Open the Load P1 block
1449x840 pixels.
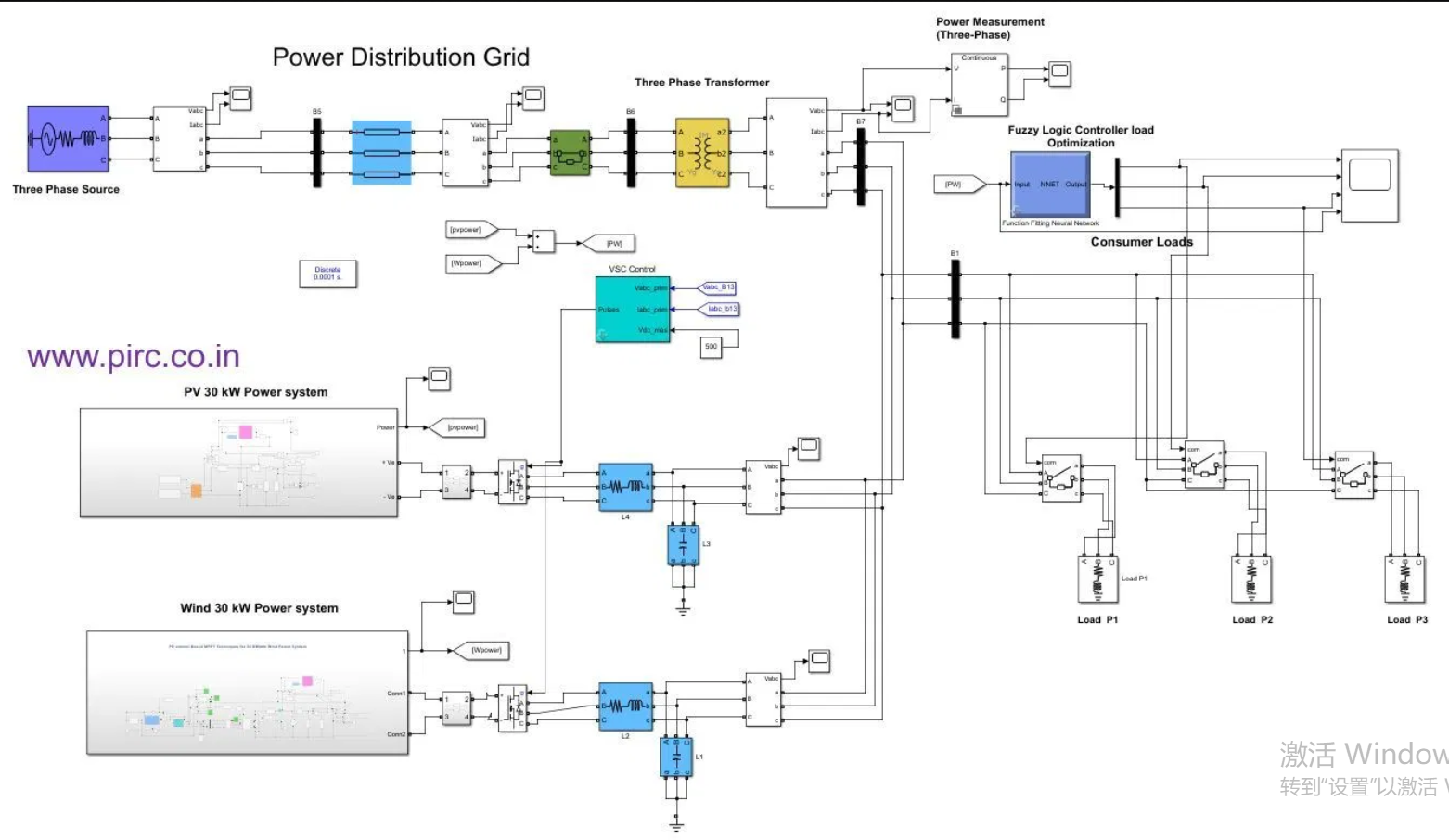click(x=1097, y=580)
